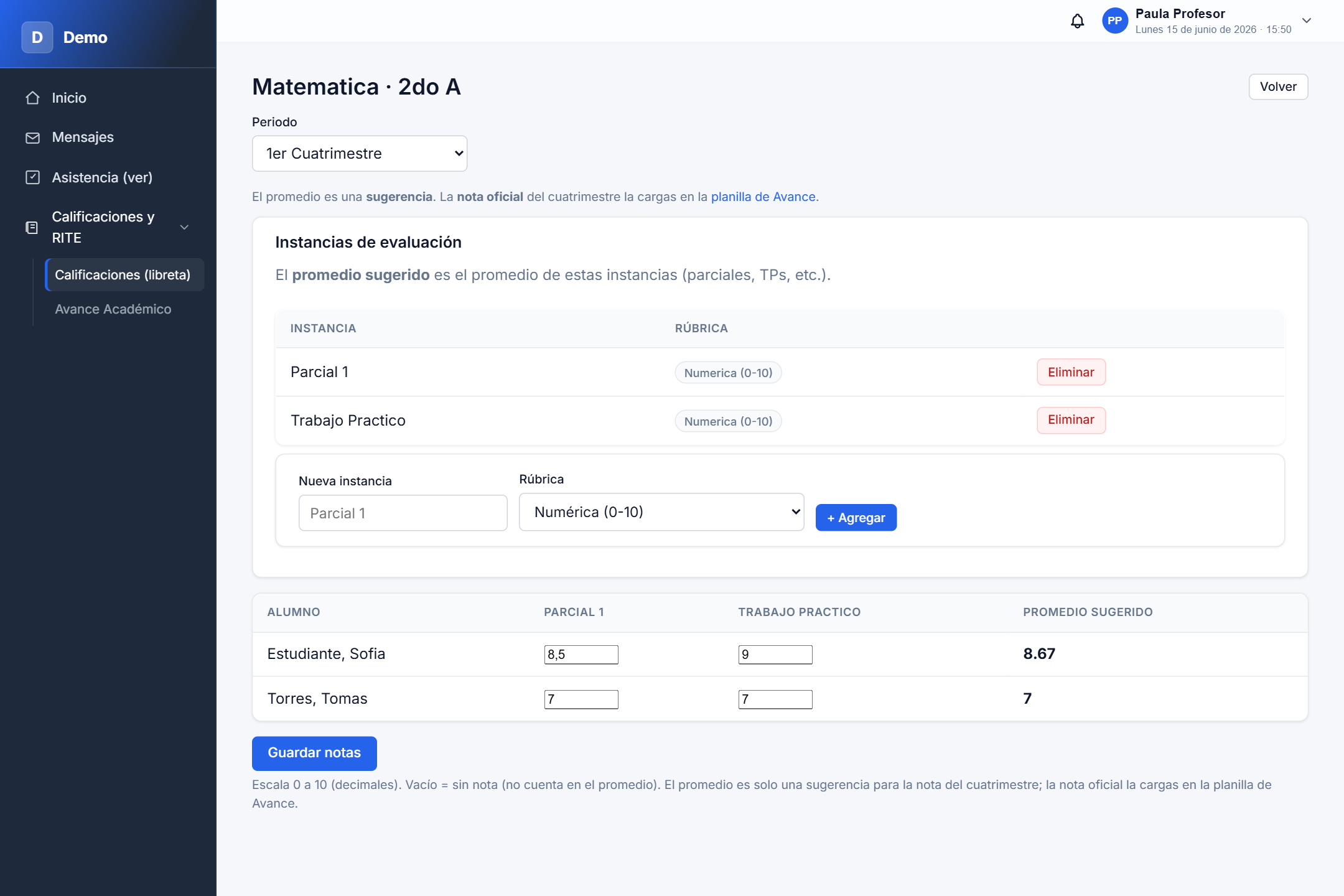The image size is (1344, 896).
Task: Edit Tomas's Parcial 1 grade field
Action: click(581, 699)
